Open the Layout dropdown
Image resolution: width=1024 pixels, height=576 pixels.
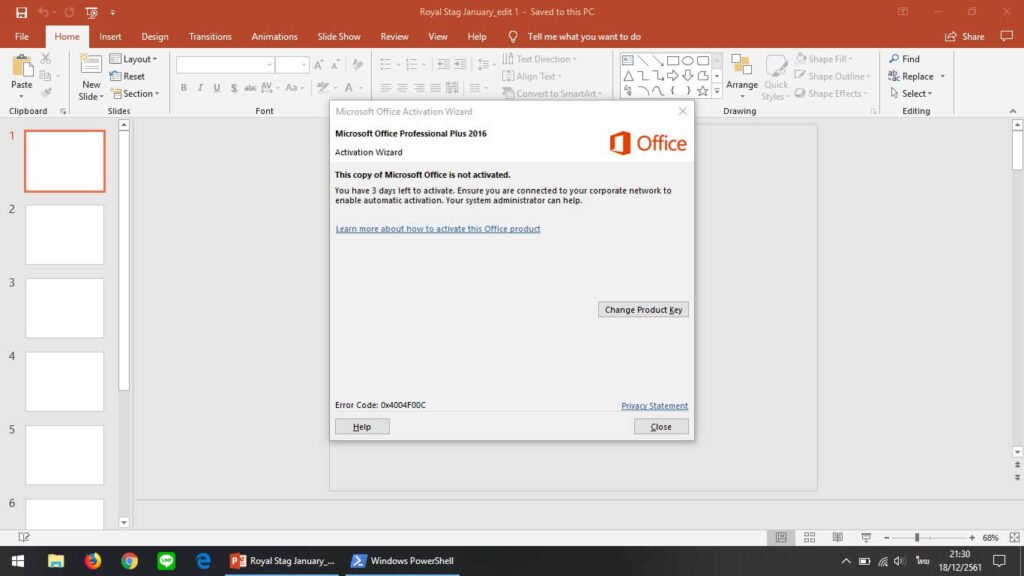pyautogui.click(x=133, y=59)
